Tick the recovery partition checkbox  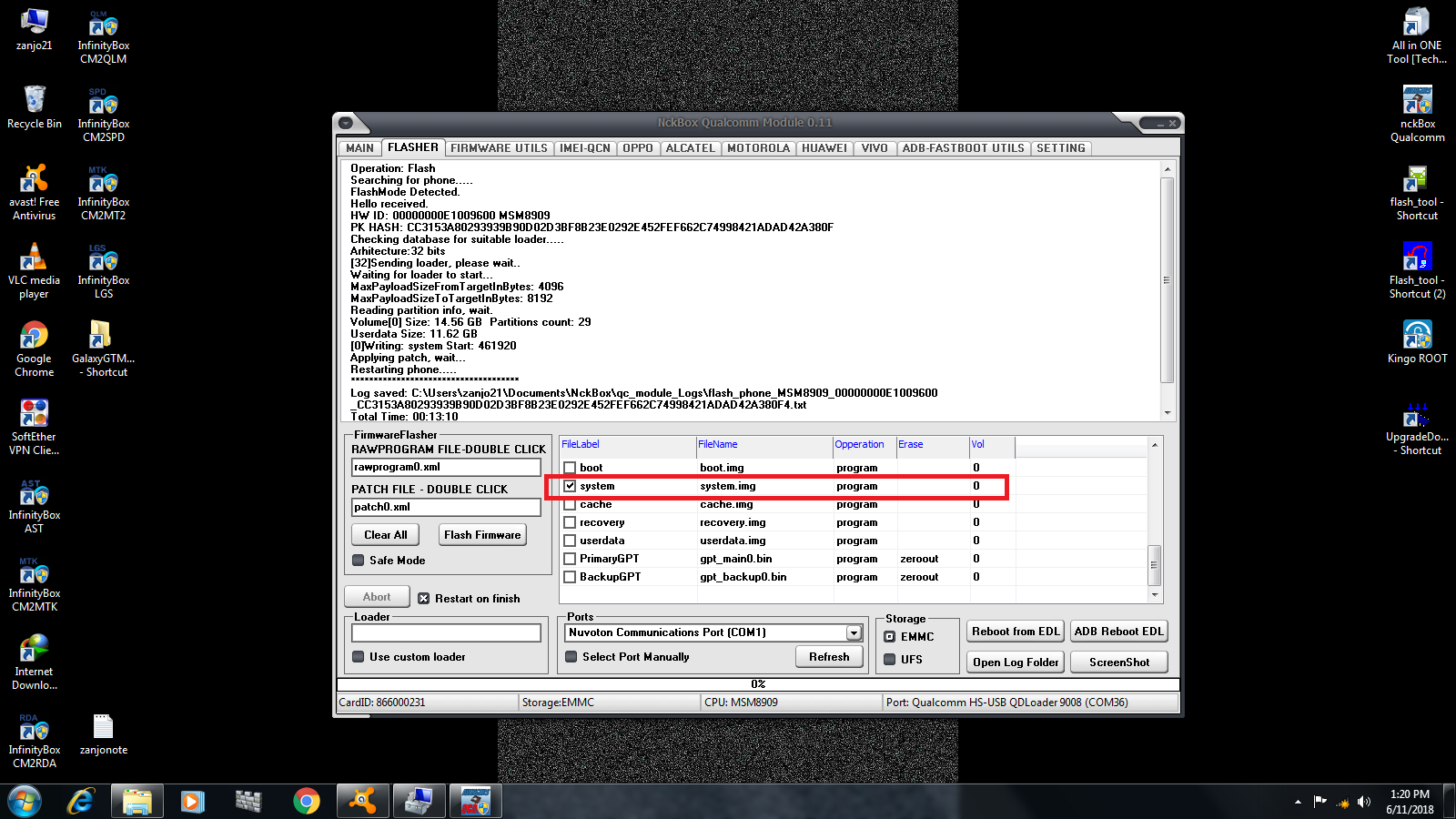pos(570,522)
